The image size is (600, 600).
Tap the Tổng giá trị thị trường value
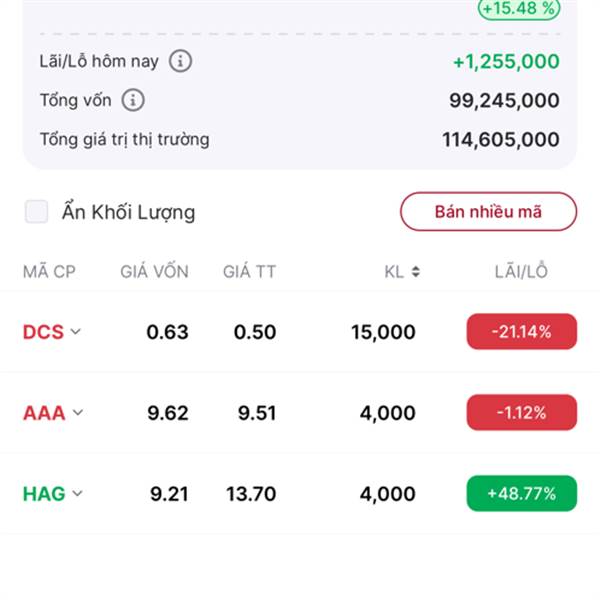tap(501, 139)
